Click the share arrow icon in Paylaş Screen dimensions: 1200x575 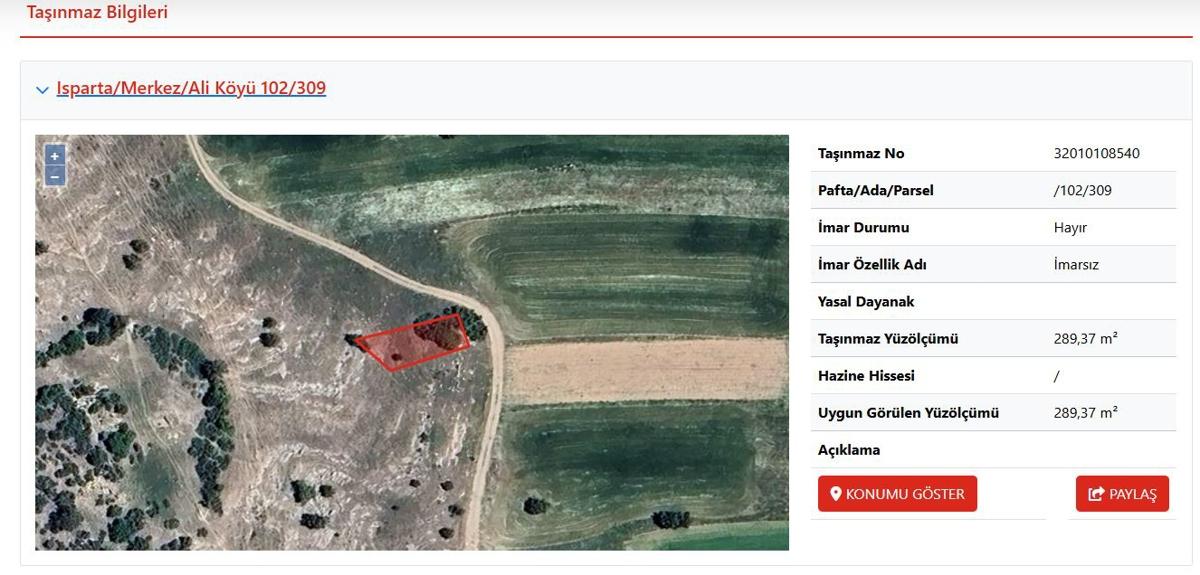click(1096, 494)
